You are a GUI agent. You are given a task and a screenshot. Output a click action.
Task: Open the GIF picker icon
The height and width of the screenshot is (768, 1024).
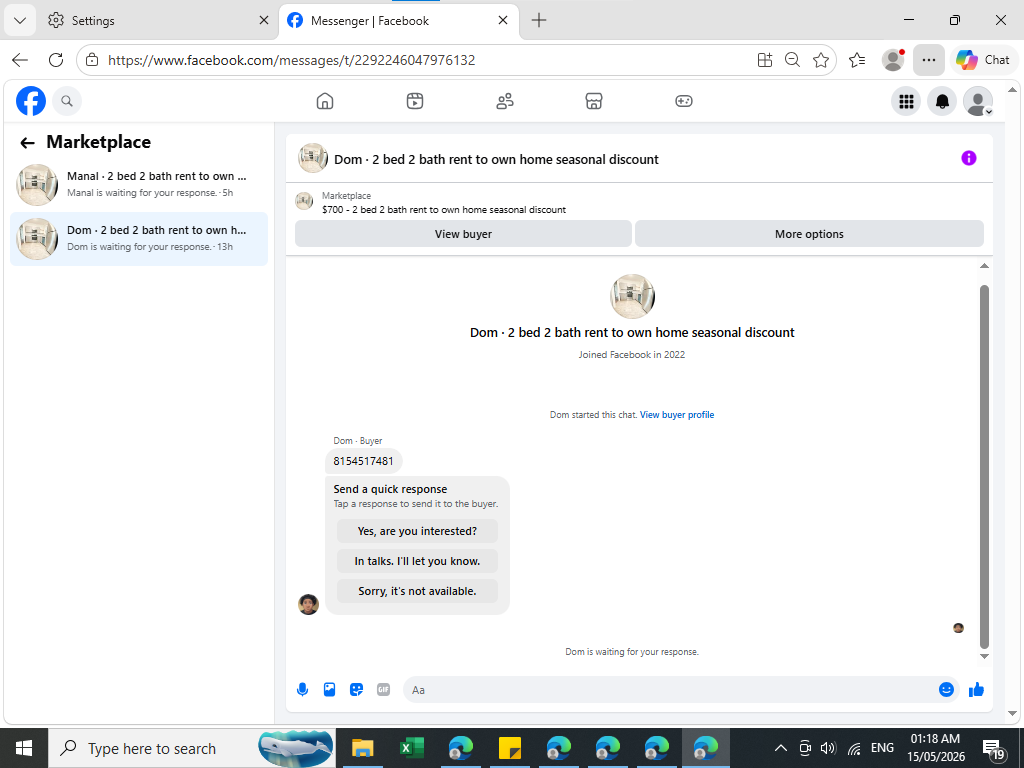click(383, 690)
